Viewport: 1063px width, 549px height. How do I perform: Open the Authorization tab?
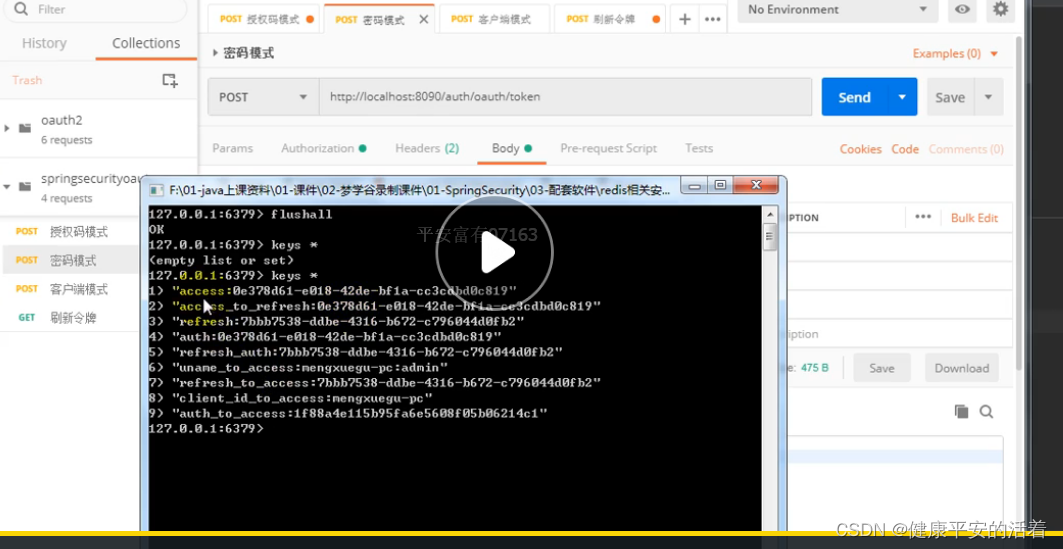pyautogui.click(x=323, y=148)
